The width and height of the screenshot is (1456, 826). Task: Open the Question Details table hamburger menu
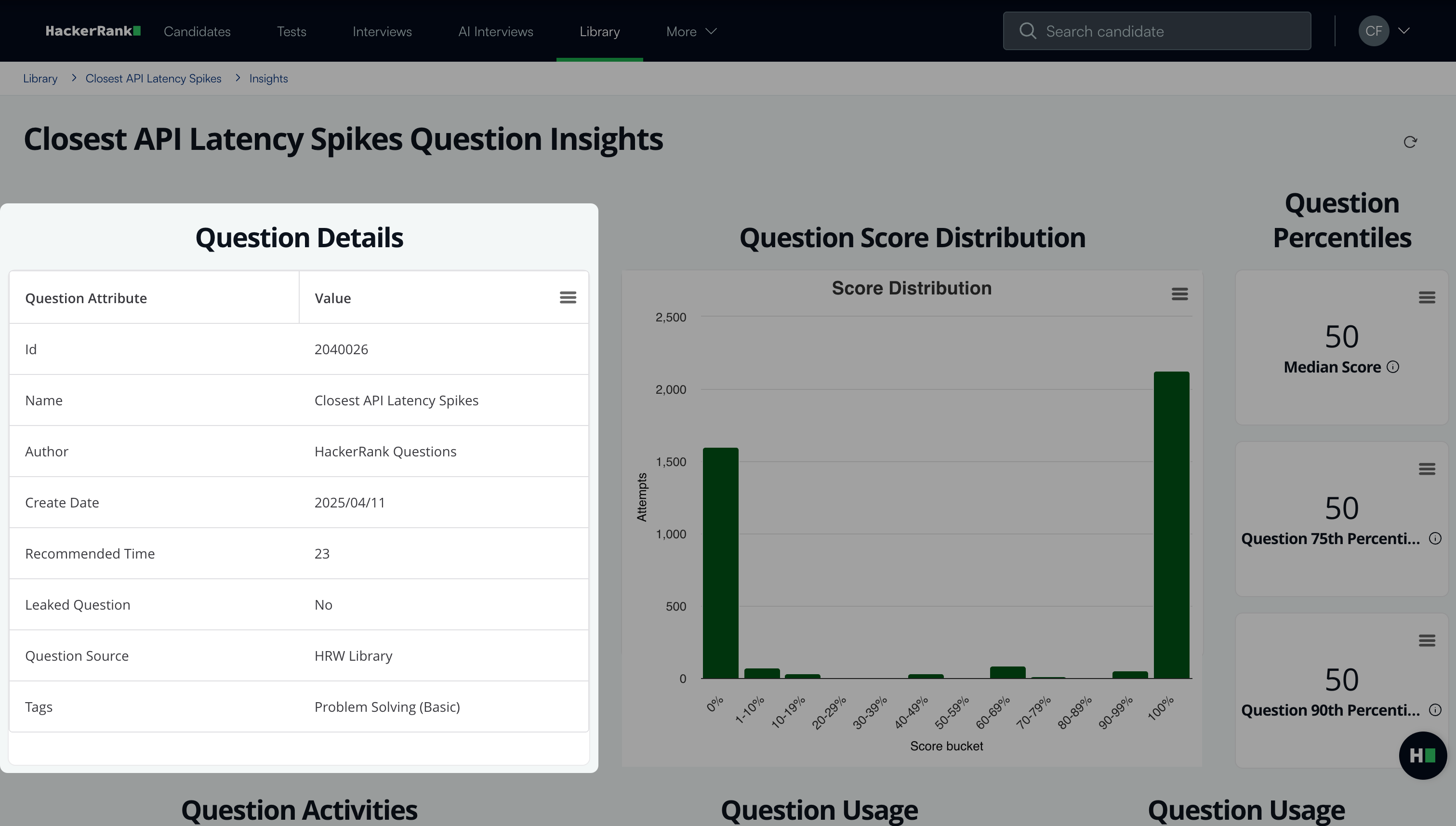tap(568, 297)
